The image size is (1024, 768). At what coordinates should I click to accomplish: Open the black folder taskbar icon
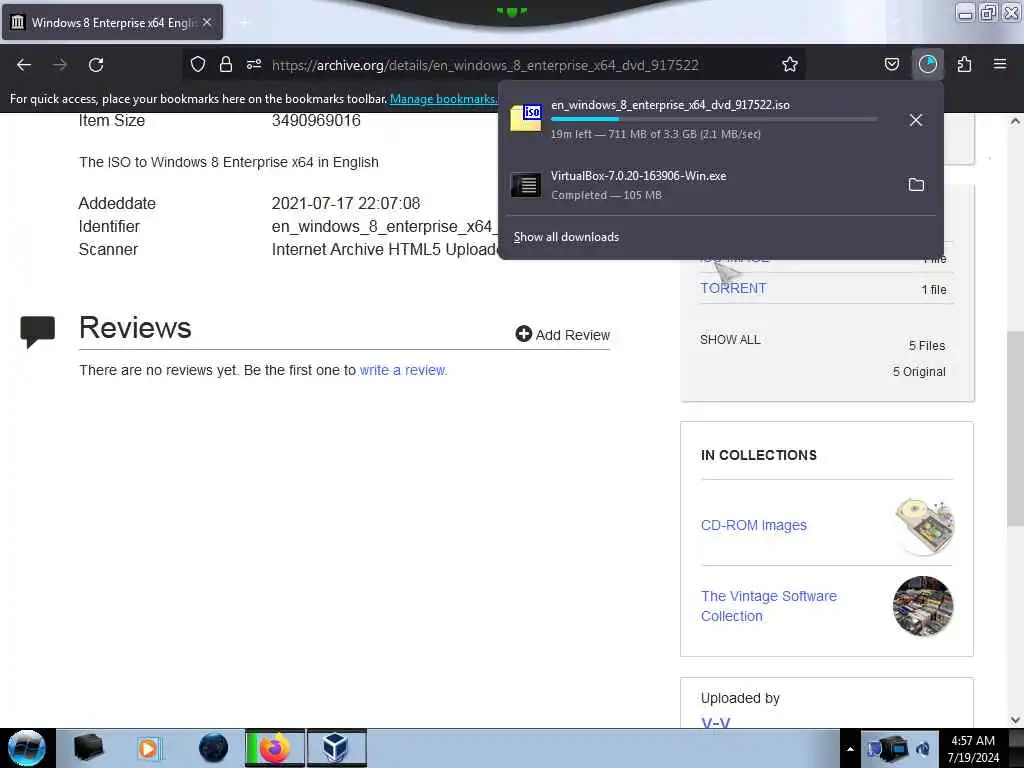tap(88, 748)
